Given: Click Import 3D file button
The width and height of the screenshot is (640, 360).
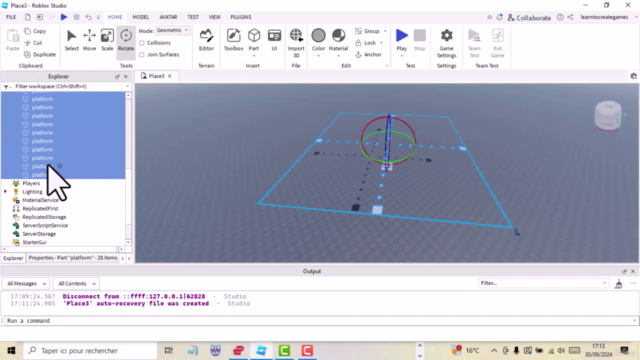Looking at the screenshot, I should click(x=296, y=42).
